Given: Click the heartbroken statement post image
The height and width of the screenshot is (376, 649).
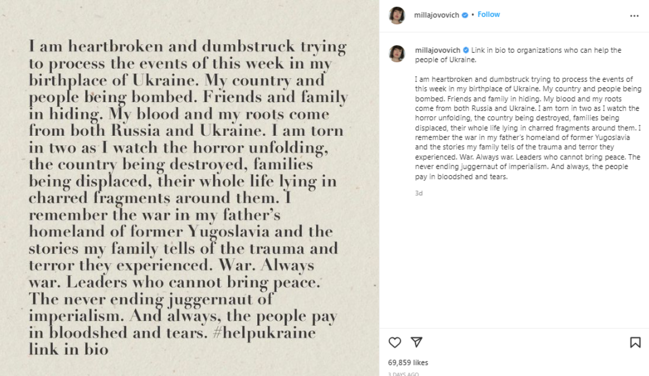Looking at the screenshot, I should [190, 188].
